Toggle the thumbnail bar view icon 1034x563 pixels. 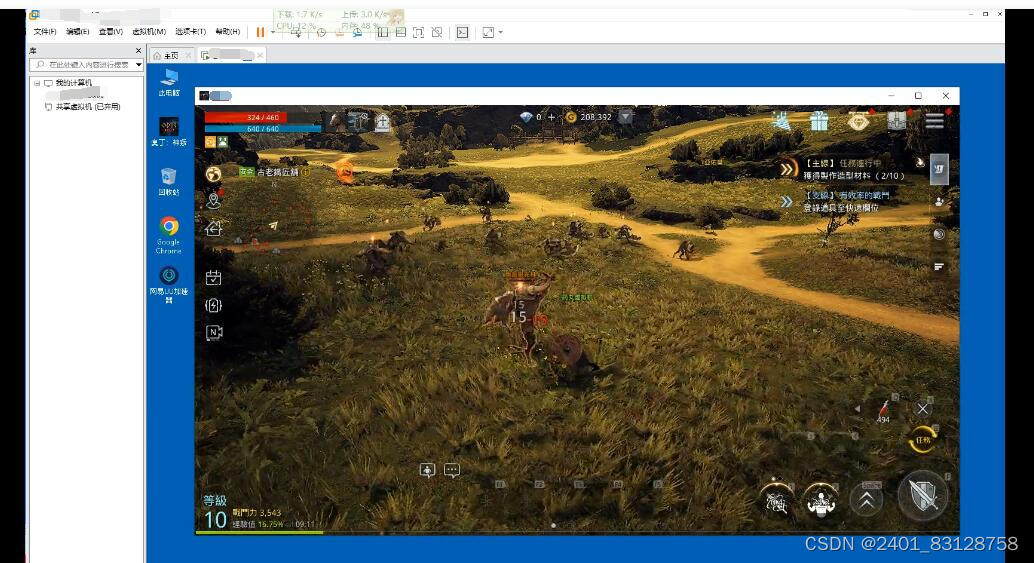[x=400, y=32]
